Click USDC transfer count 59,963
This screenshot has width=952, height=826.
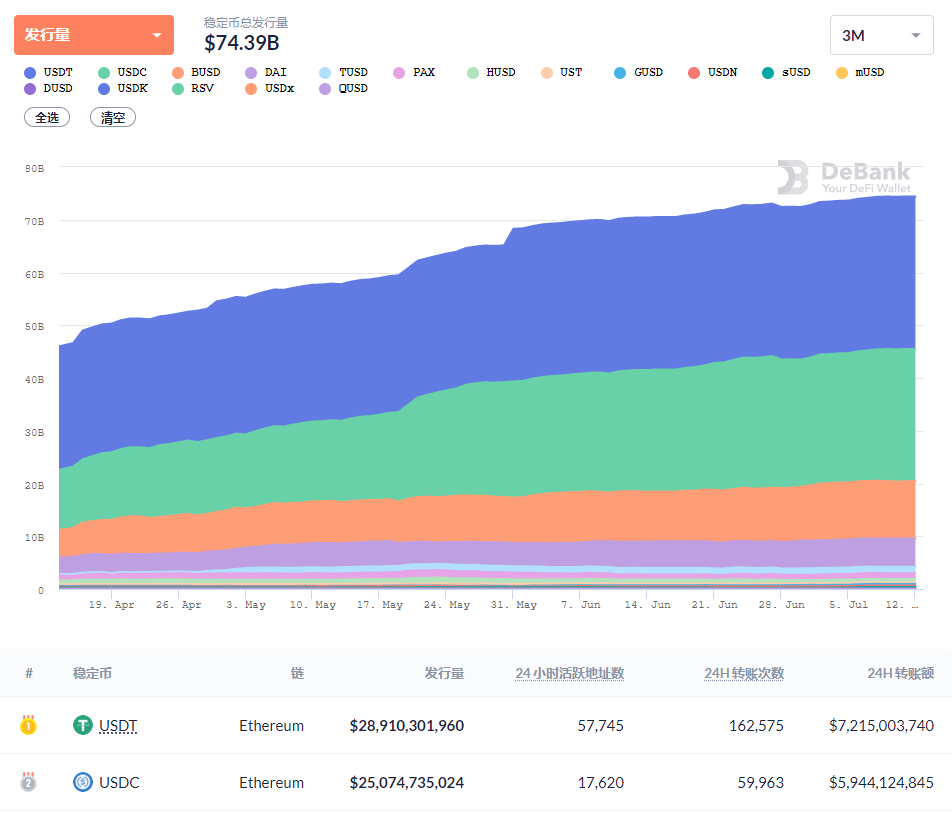(761, 782)
